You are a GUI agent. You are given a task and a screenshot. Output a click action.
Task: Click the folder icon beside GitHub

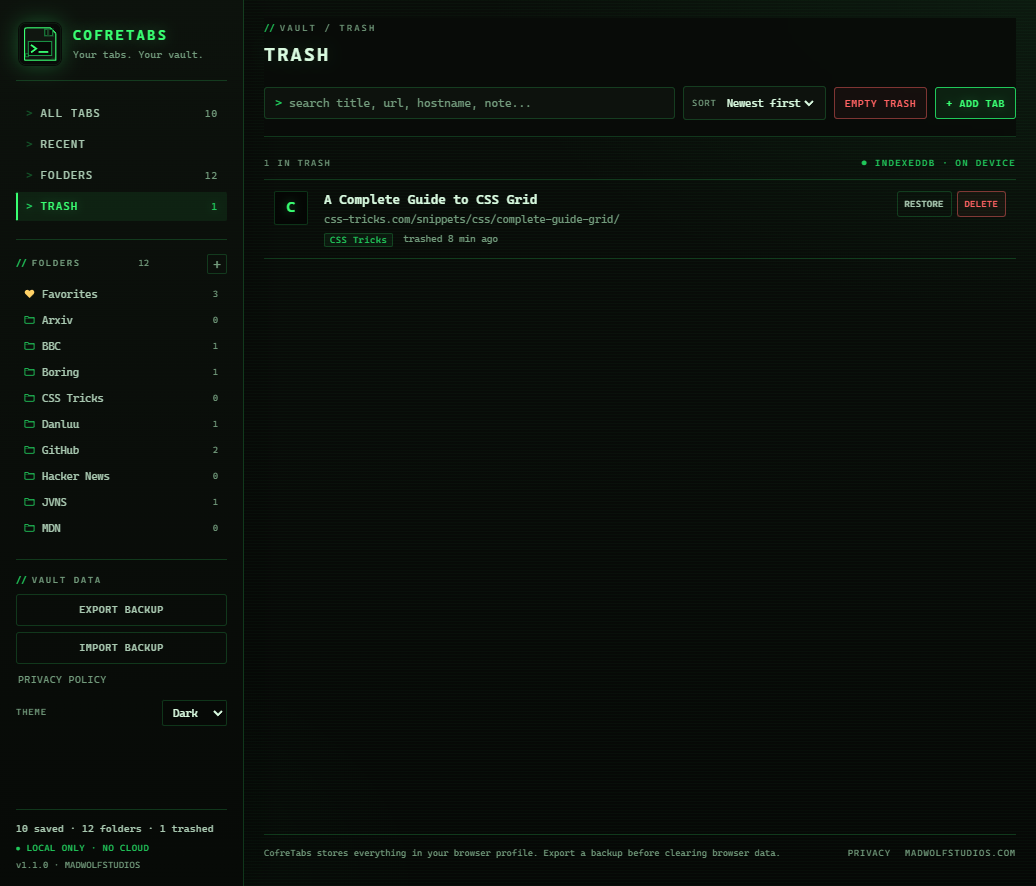click(x=29, y=450)
